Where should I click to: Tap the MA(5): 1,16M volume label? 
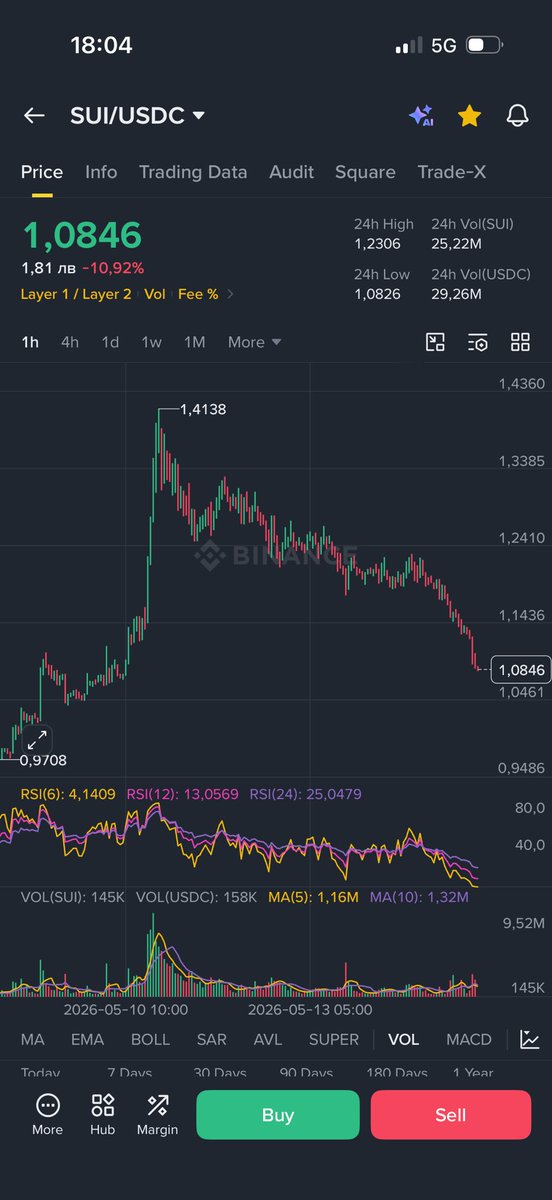313,897
